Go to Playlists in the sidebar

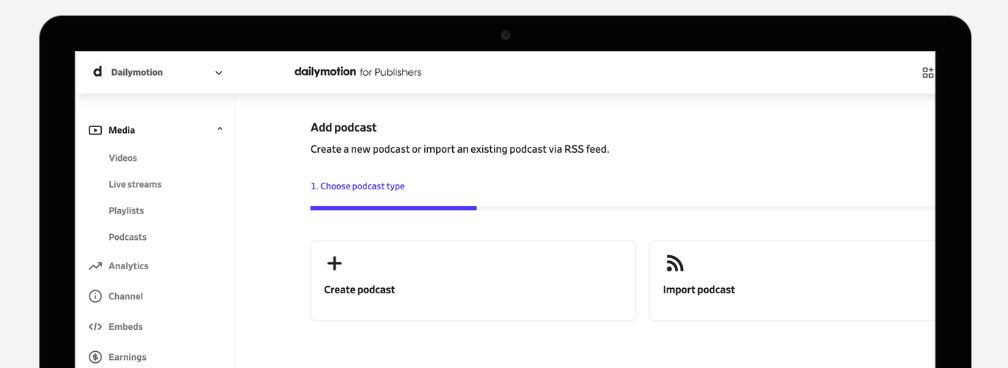pos(126,210)
